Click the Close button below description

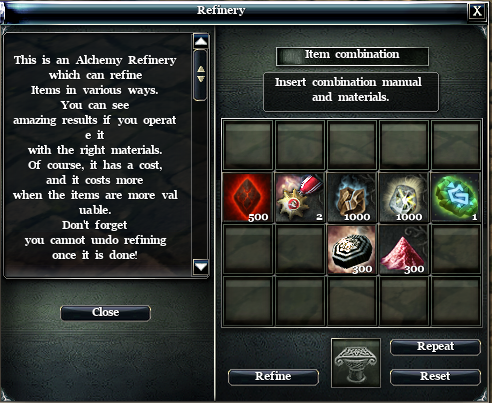click(x=106, y=313)
